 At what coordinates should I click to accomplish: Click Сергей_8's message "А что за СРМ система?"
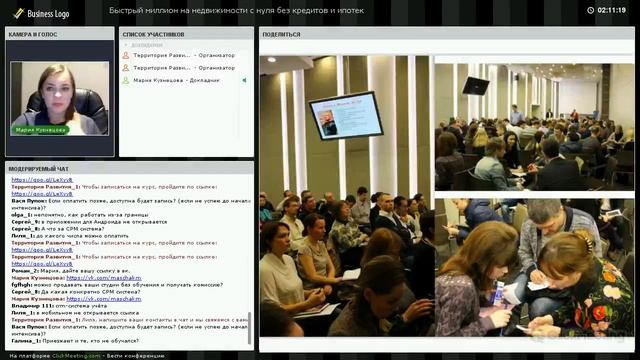click(x=58, y=229)
